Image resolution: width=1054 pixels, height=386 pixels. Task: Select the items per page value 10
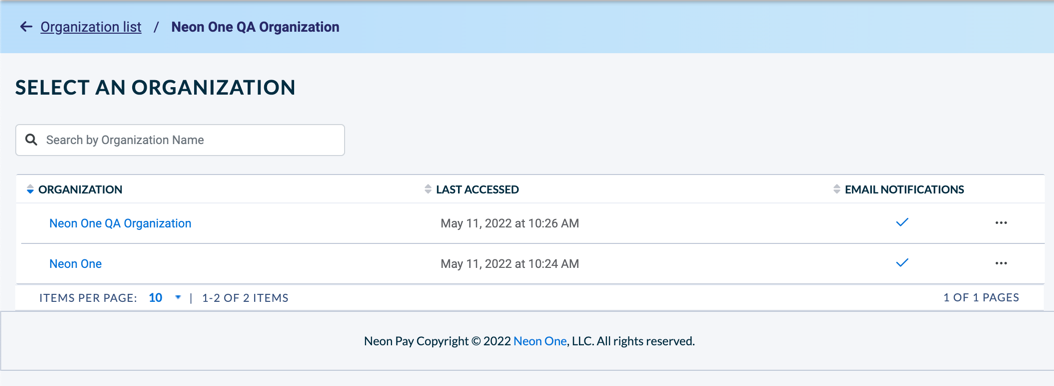[155, 297]
